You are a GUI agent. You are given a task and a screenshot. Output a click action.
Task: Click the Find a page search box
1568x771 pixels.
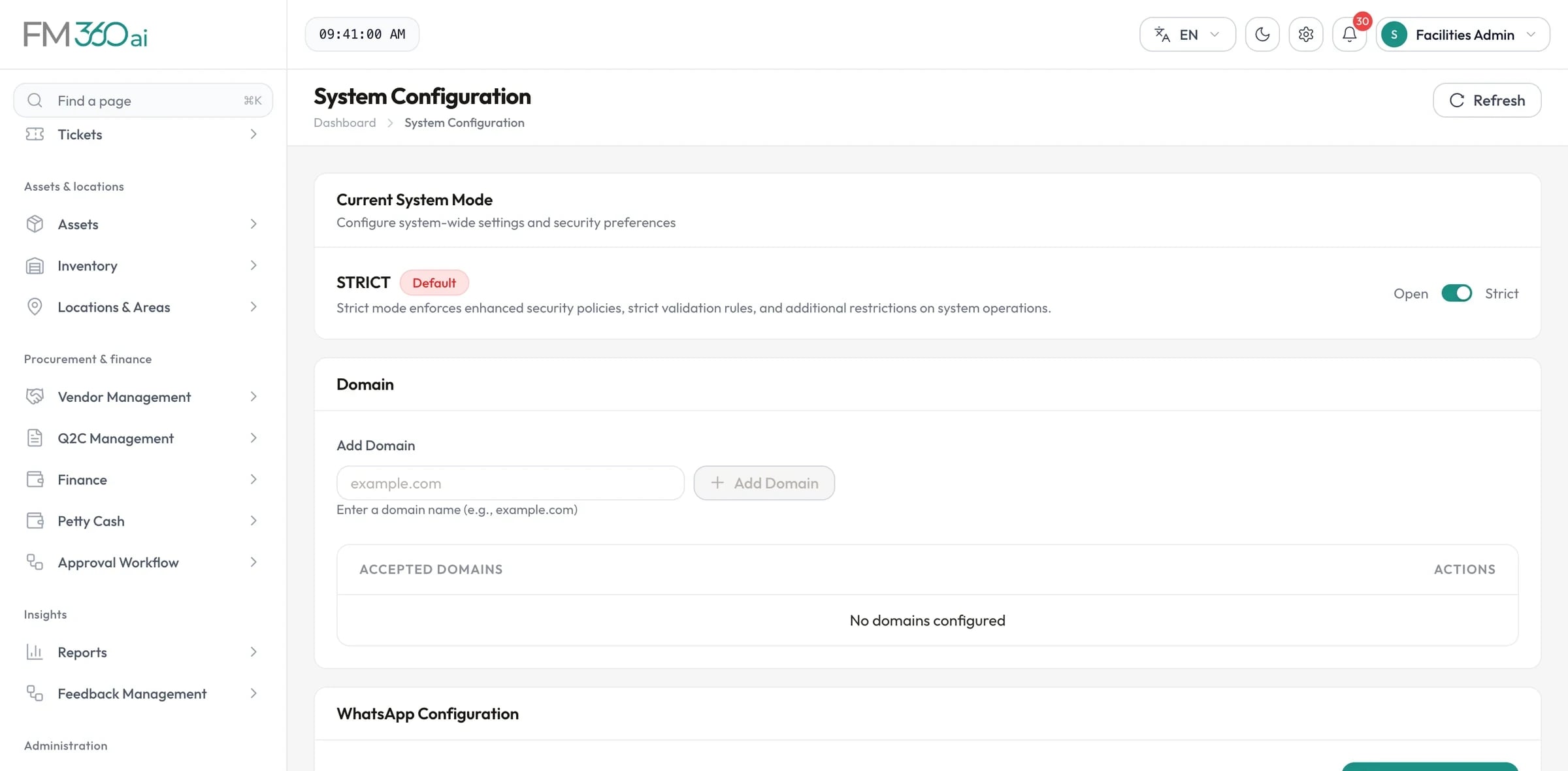pos(143,100)
